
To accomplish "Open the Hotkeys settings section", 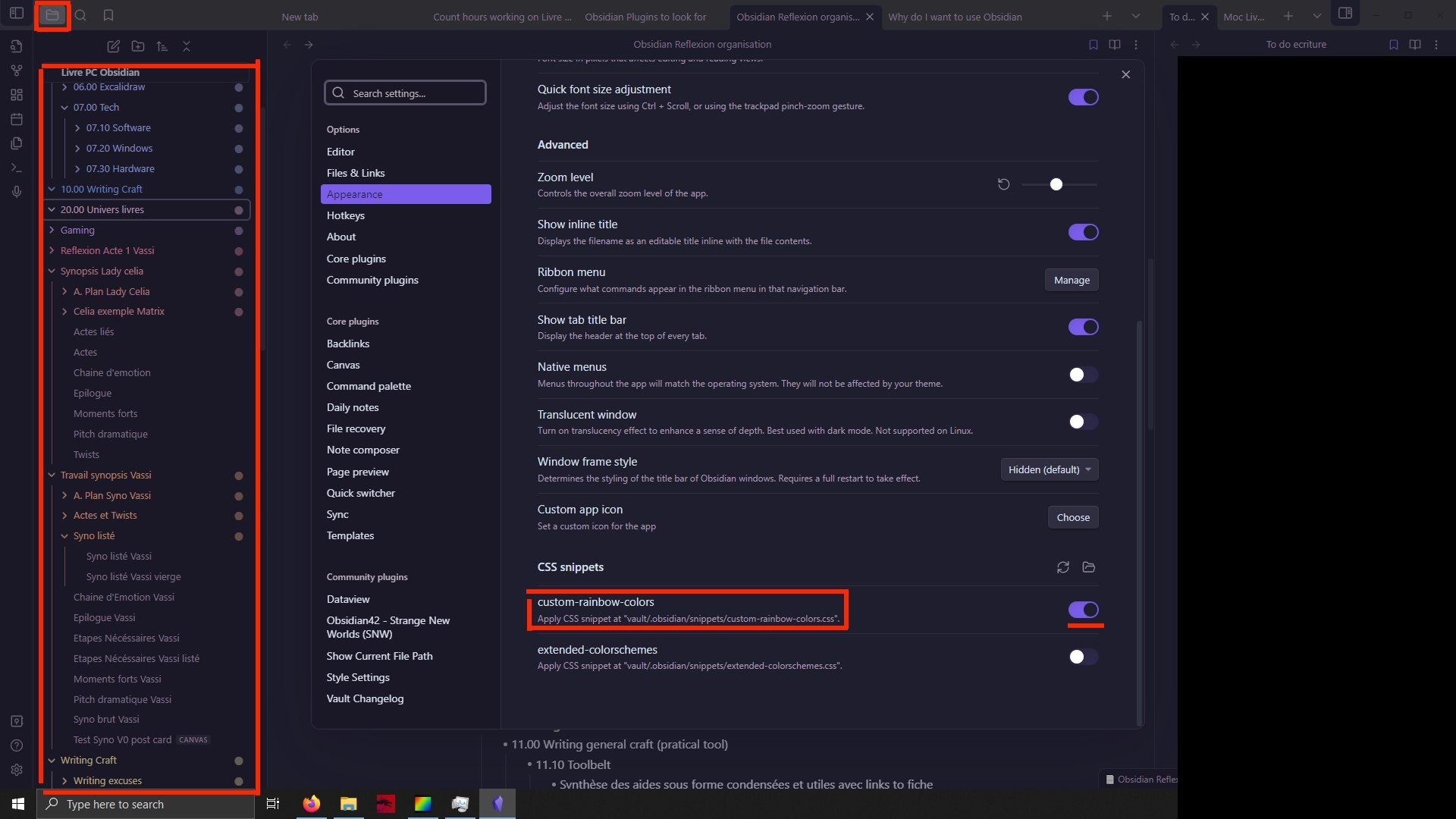I will click(346, 215).
